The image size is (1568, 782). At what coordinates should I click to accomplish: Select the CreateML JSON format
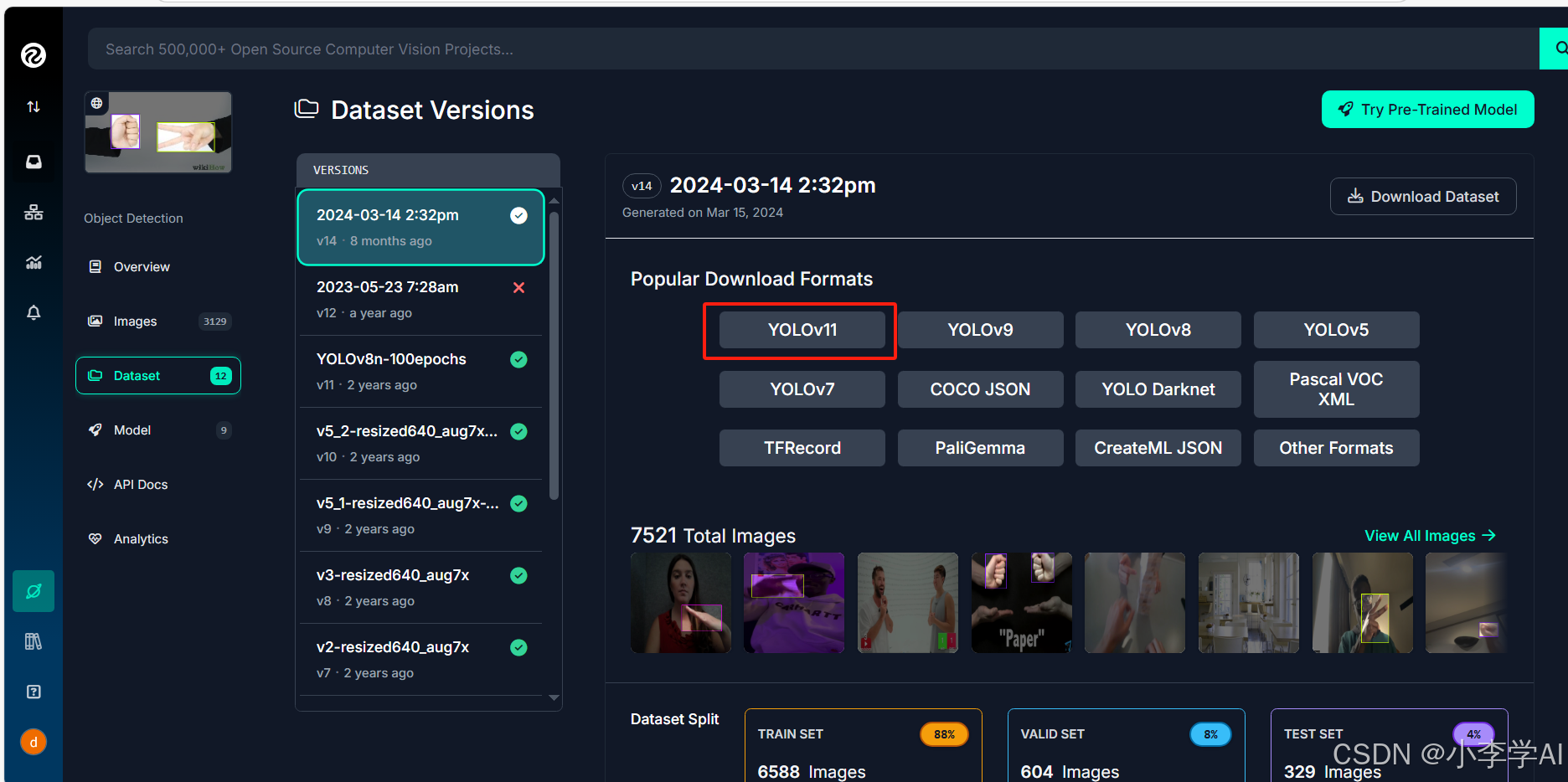pyautogui.click(x=1158, y=448)
